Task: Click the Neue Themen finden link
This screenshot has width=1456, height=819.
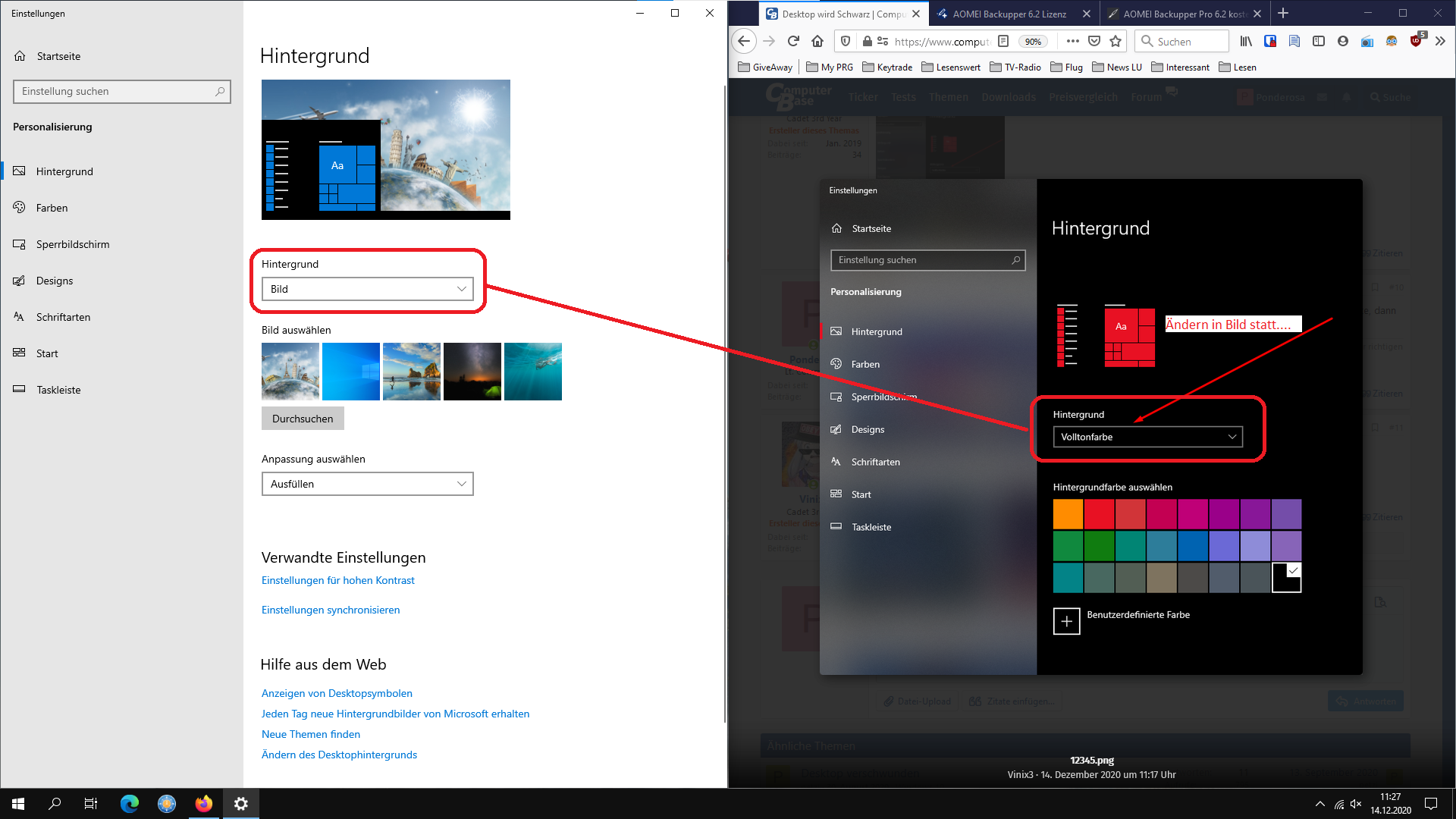Action: point(311,734)
